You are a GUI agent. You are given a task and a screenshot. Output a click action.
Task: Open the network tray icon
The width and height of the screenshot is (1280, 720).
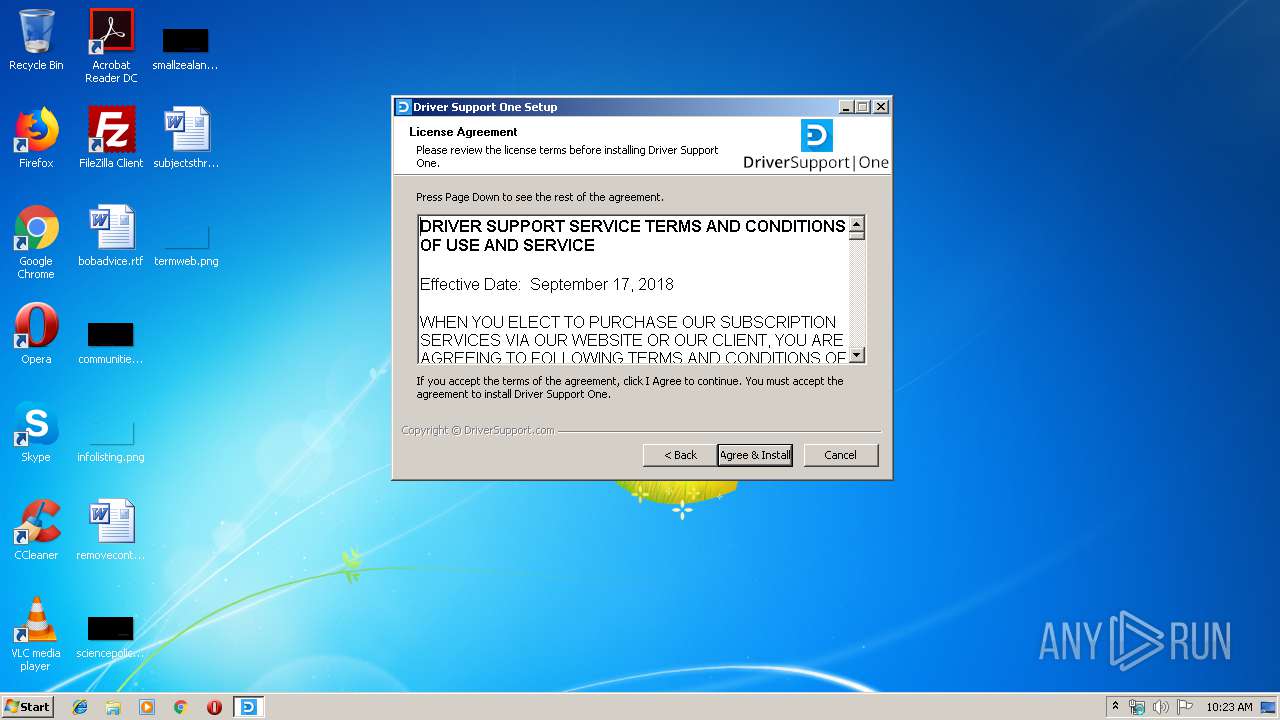coord(1137,707)
